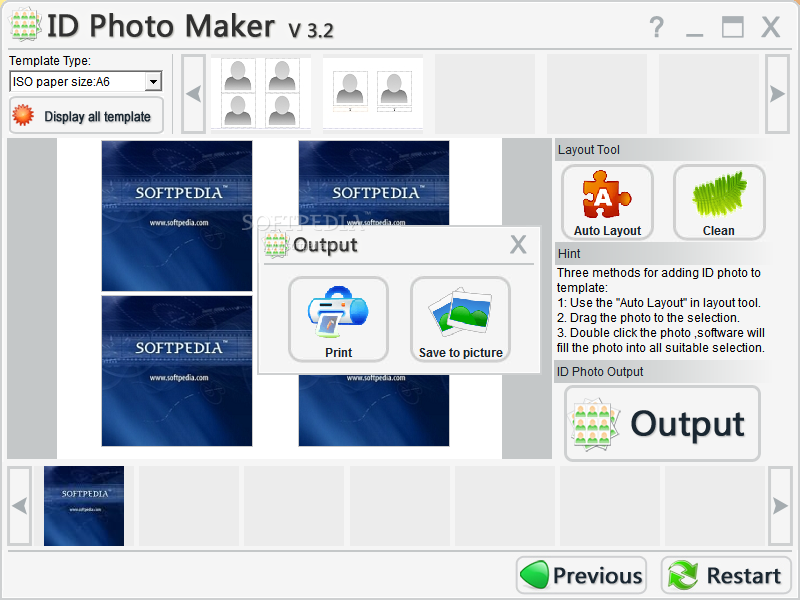Select the four-photo template thumbnail
The height and width of the screenshot is (600, 800).
point(261,93)
